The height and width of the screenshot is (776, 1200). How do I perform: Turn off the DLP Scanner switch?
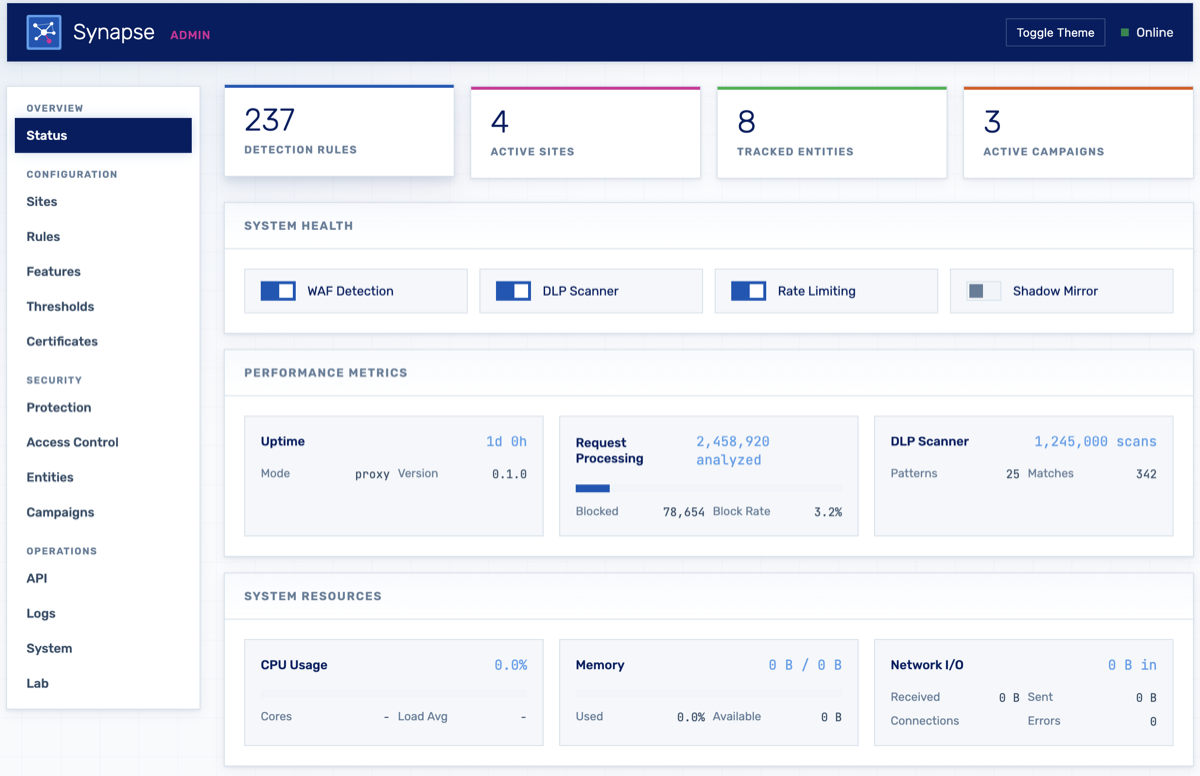[513, 290]
